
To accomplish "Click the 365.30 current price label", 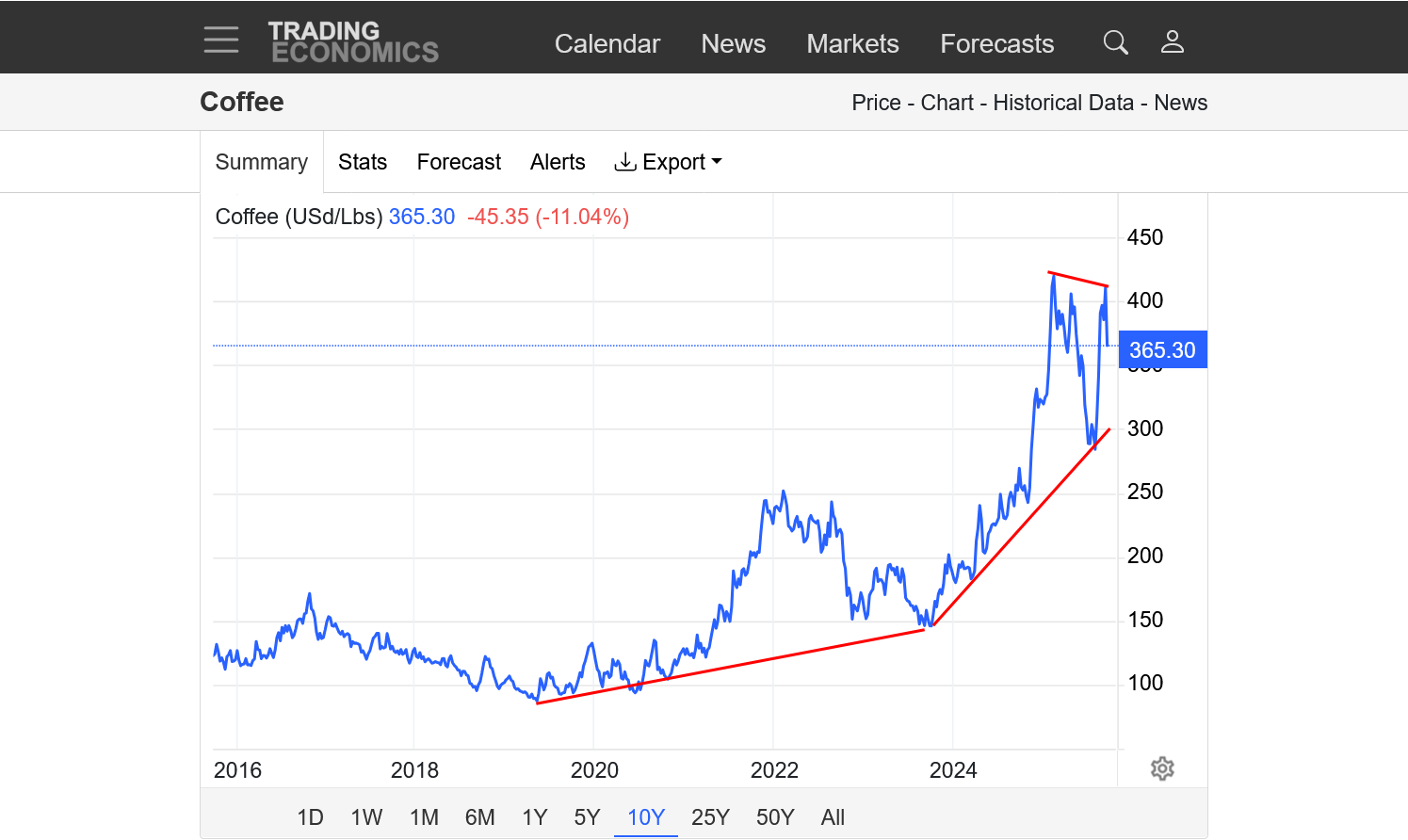I will (1162, 350).
